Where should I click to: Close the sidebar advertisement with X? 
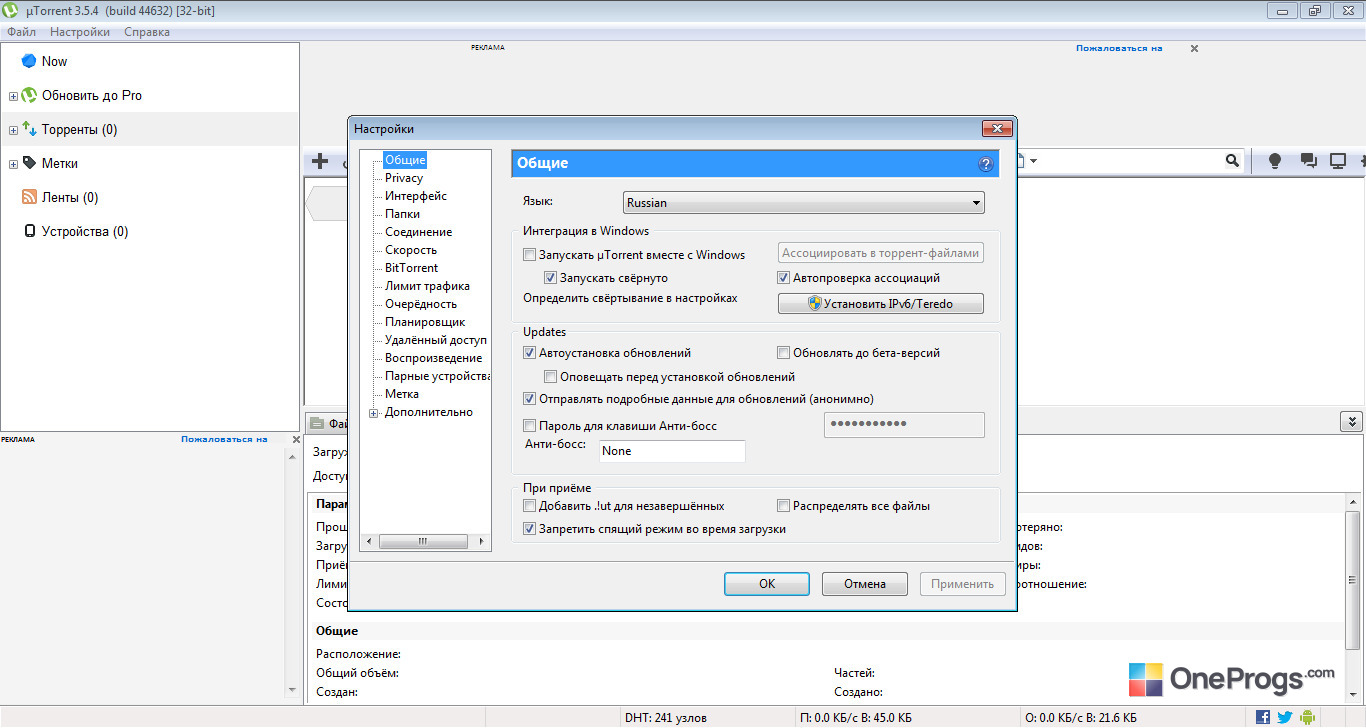click(x=296, y=439)
